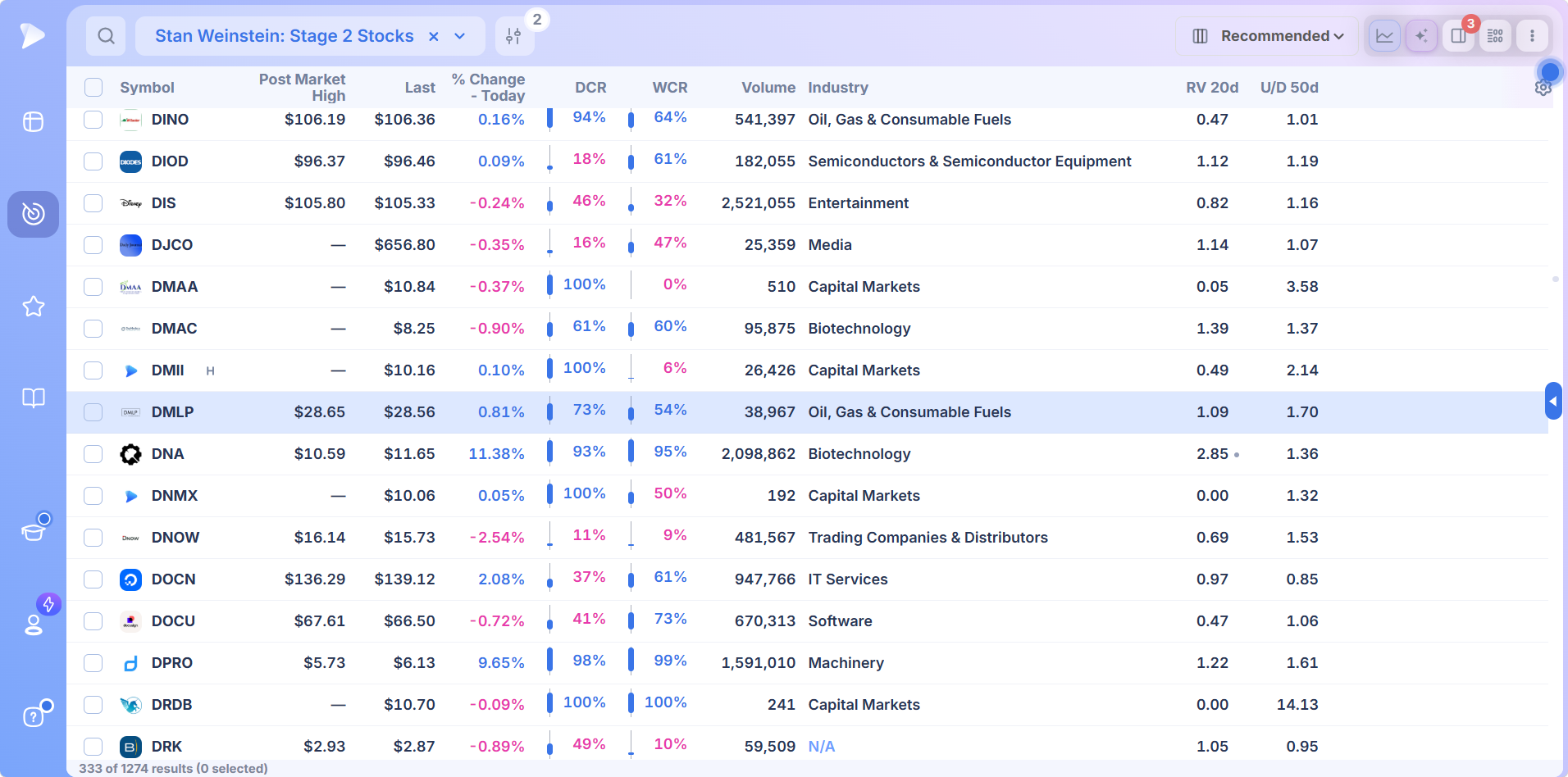
Task: Sort by the Volume column header
Action: (768, 88)
